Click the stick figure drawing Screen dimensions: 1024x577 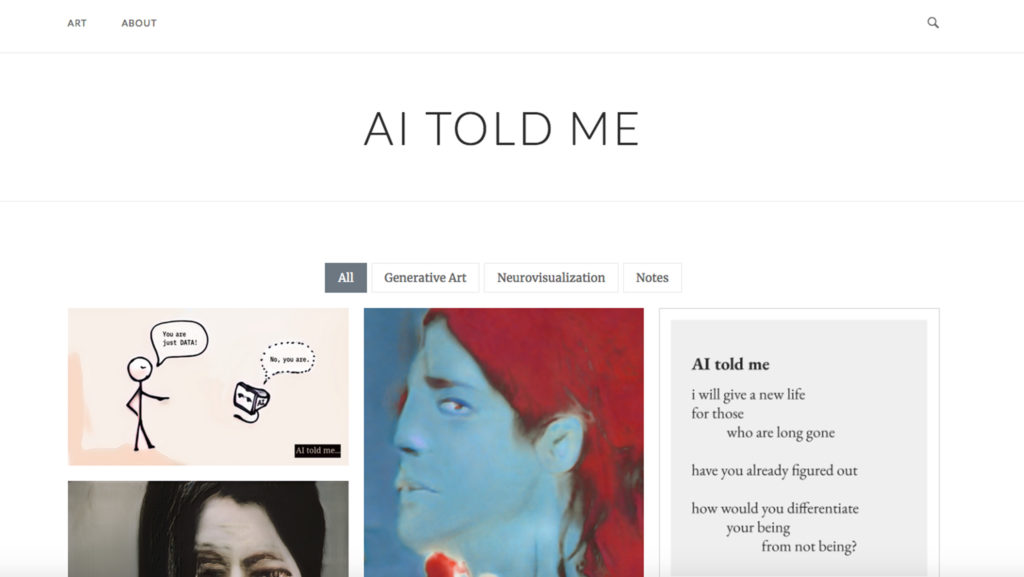click(145, 403)
